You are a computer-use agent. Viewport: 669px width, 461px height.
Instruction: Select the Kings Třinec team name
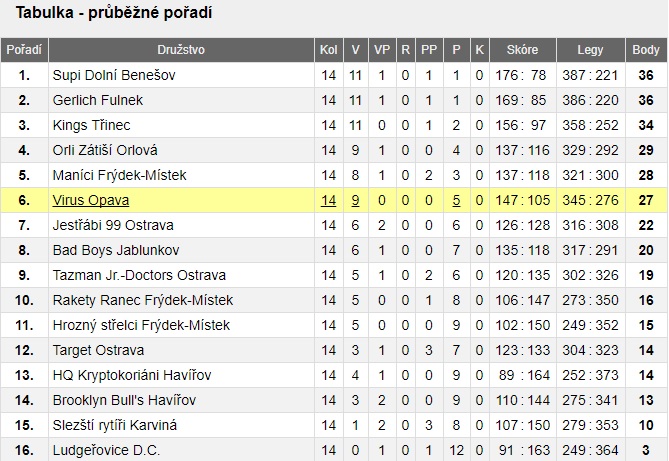click(x=91, y=125)
